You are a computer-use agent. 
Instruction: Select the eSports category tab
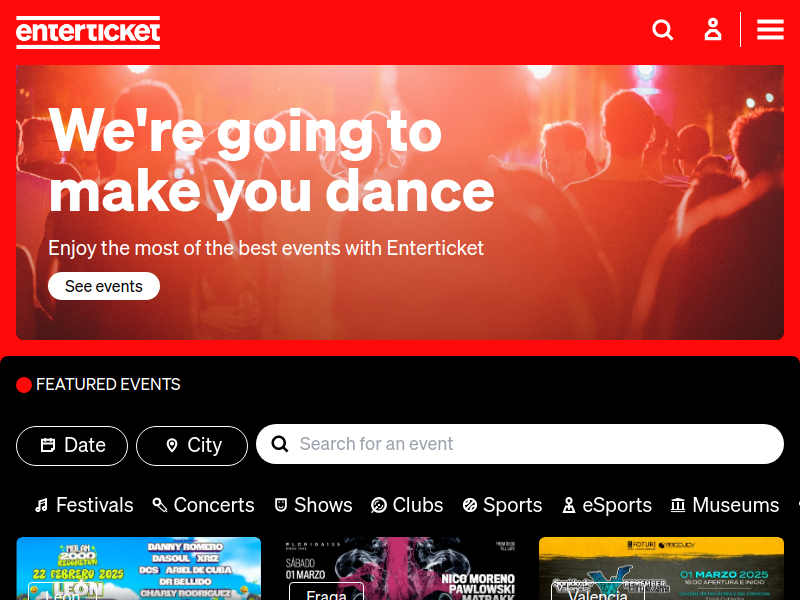[607, 505]
